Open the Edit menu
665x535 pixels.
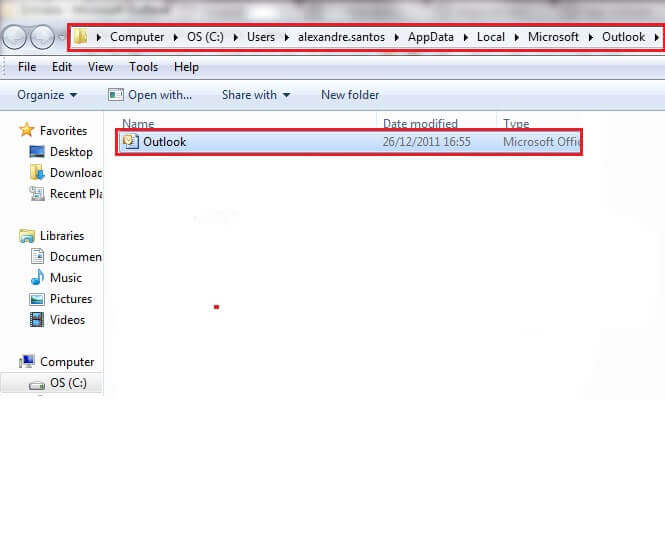(62, 67)
